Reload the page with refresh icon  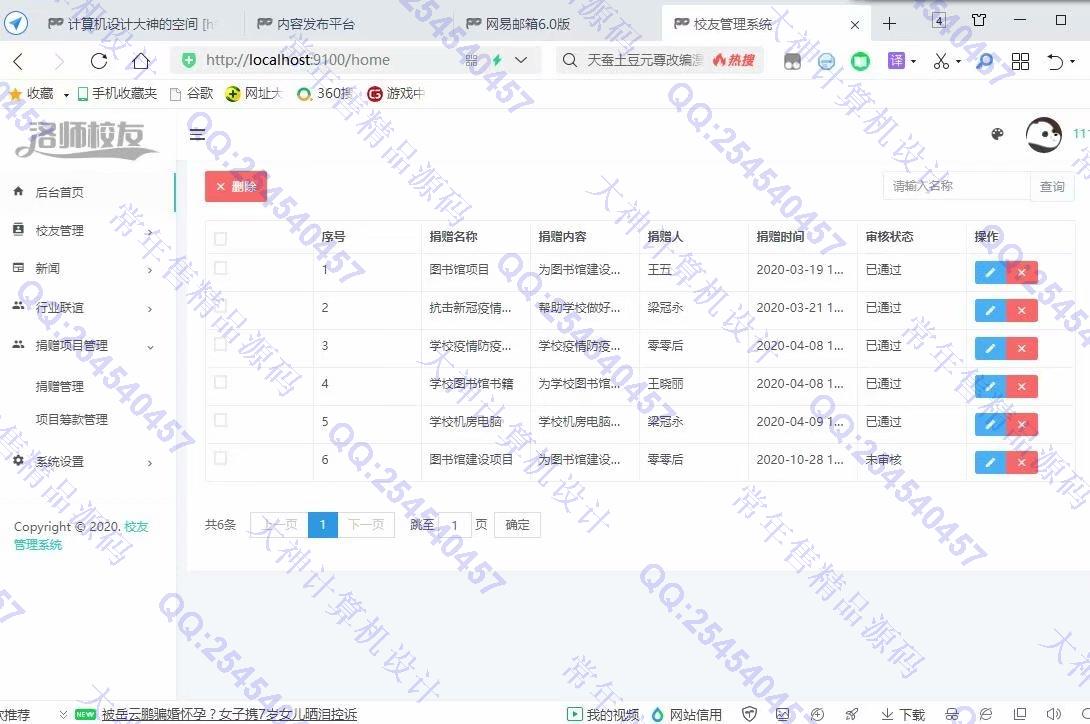pos(99,61)
